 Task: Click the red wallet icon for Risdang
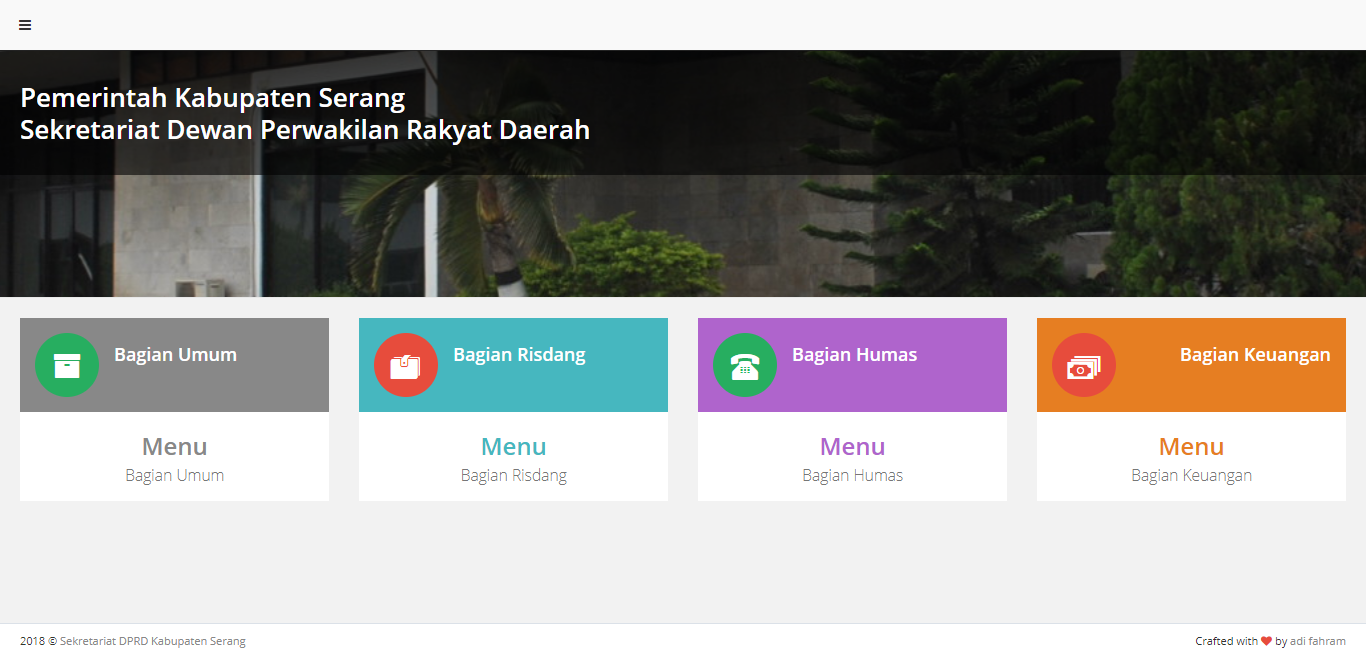(406, 365)
